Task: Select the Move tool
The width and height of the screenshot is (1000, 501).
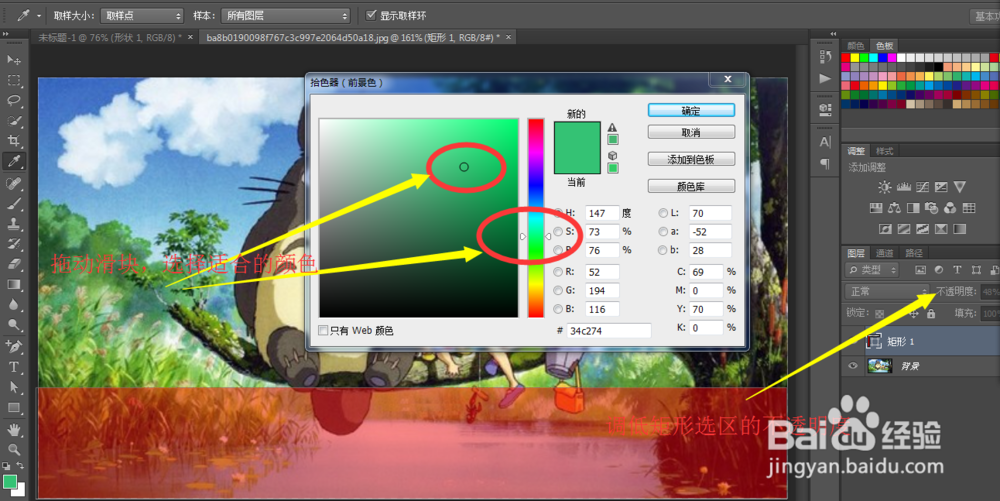Action: 14,60
